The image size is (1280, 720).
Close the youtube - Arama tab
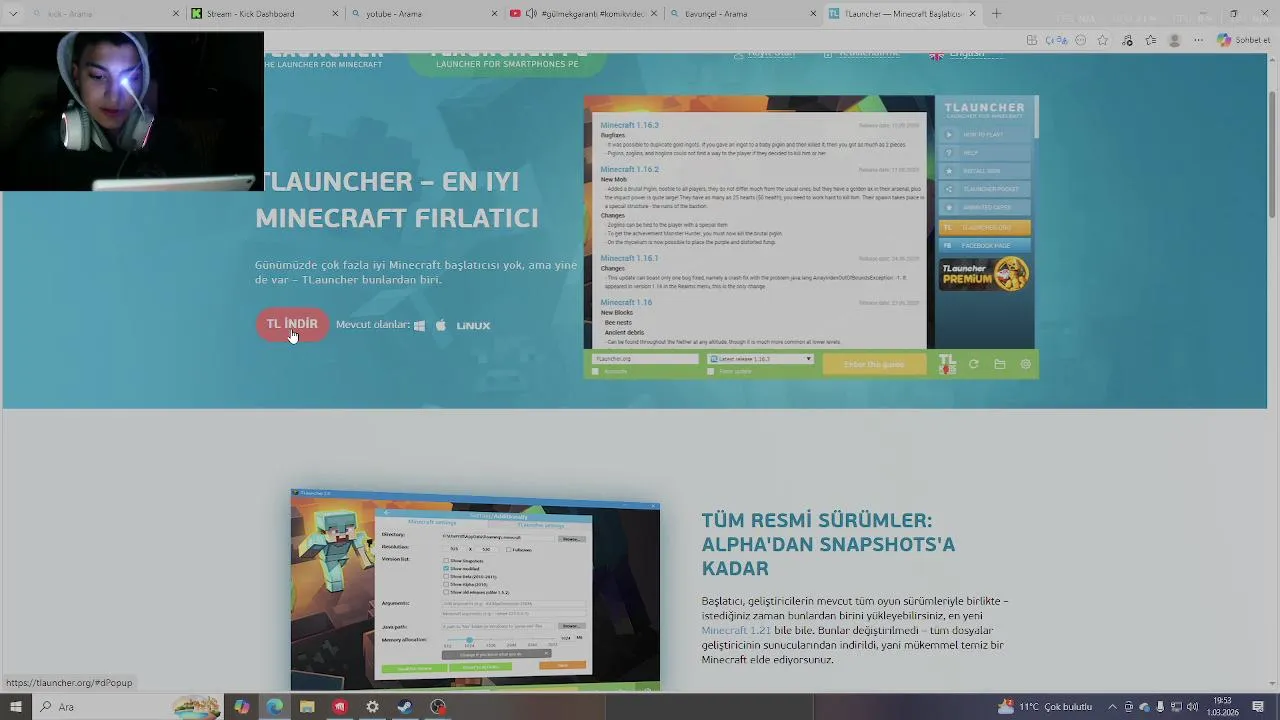pos(494,14)
